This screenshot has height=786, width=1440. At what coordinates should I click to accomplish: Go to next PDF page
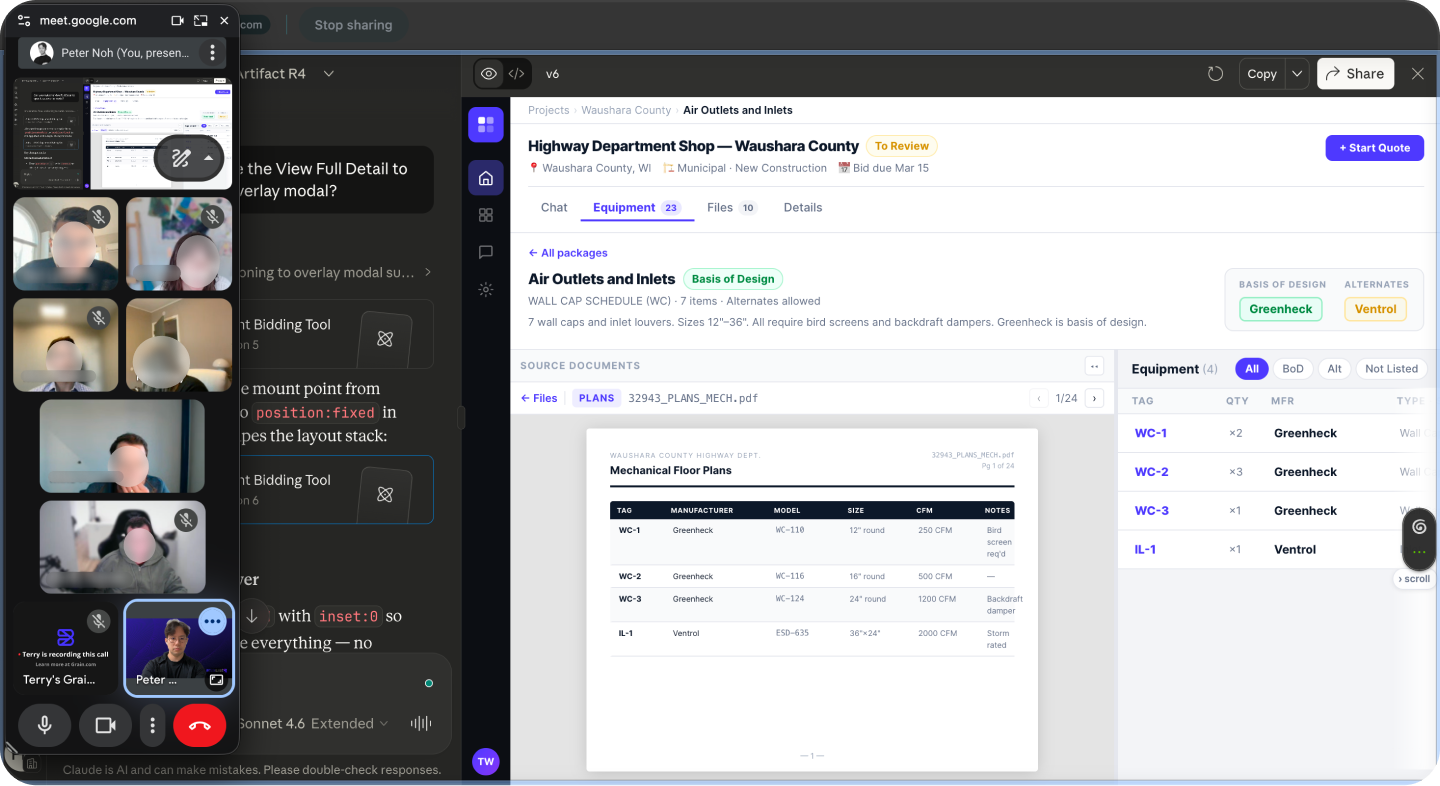1094,398
